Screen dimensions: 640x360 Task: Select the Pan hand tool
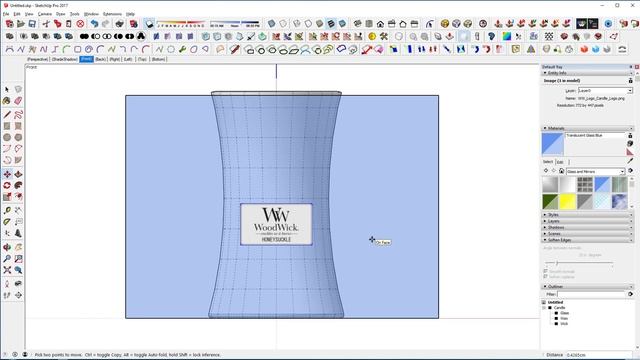pos(18,247)
